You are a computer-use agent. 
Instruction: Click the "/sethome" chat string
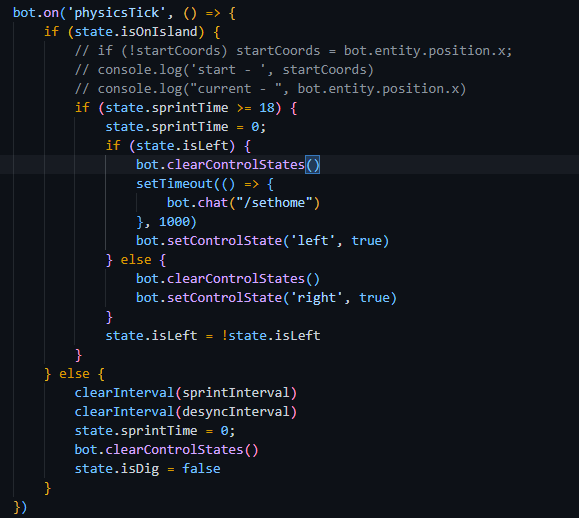(x=274, y=203)
